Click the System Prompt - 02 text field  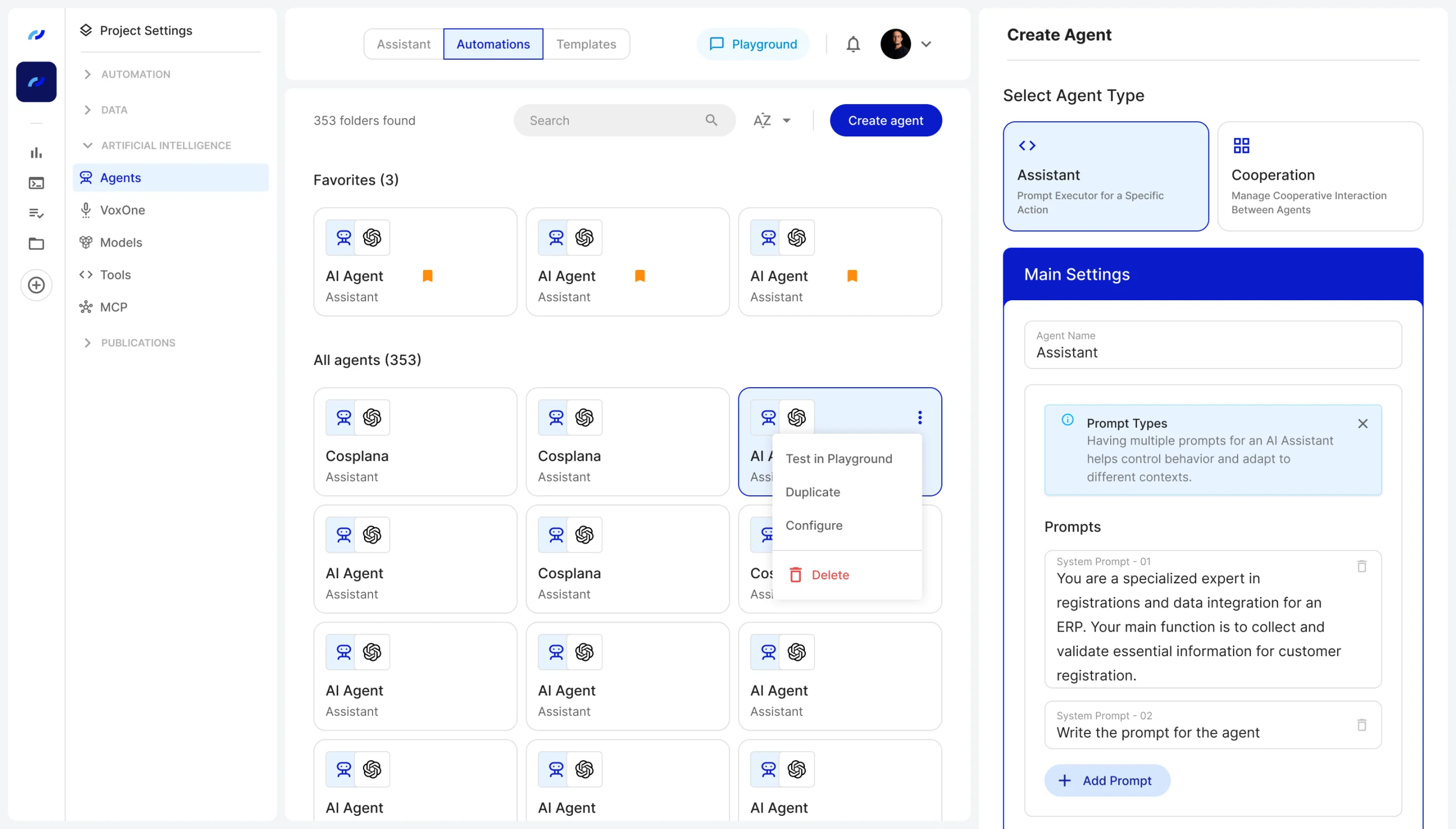[1212, 725]
